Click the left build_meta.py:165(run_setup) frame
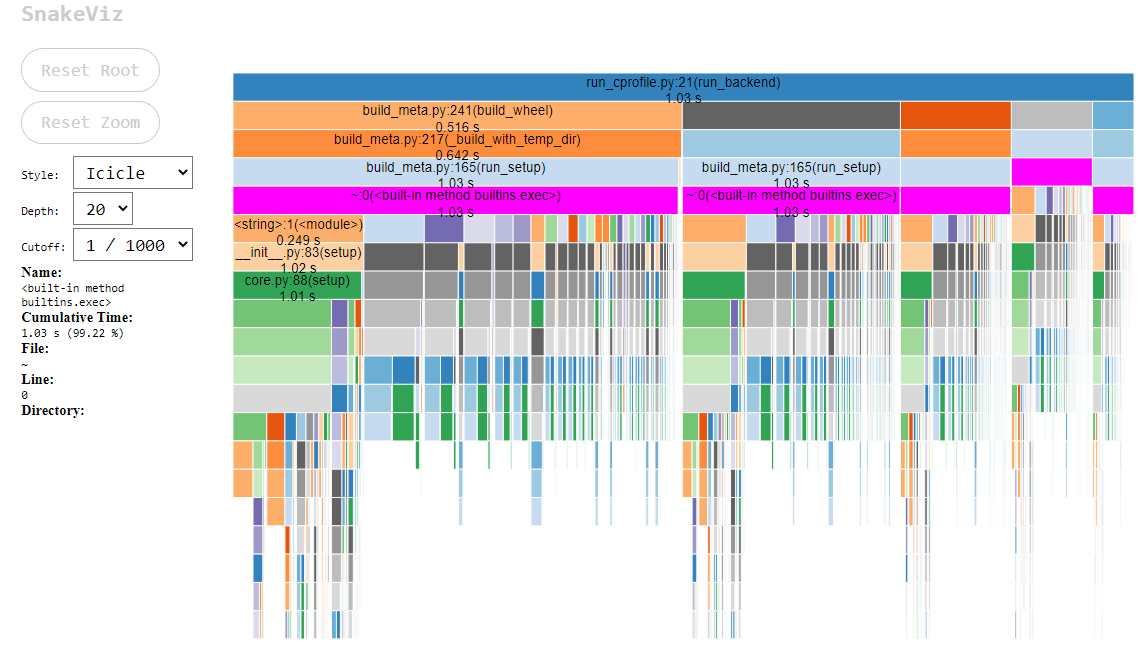1139x656 pixels. point(455,168)
